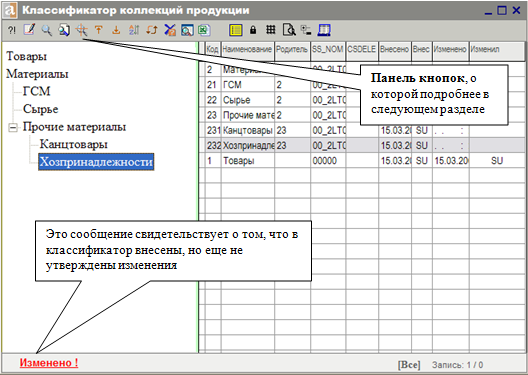Select 'Товары' in the tree

[27, 56]
